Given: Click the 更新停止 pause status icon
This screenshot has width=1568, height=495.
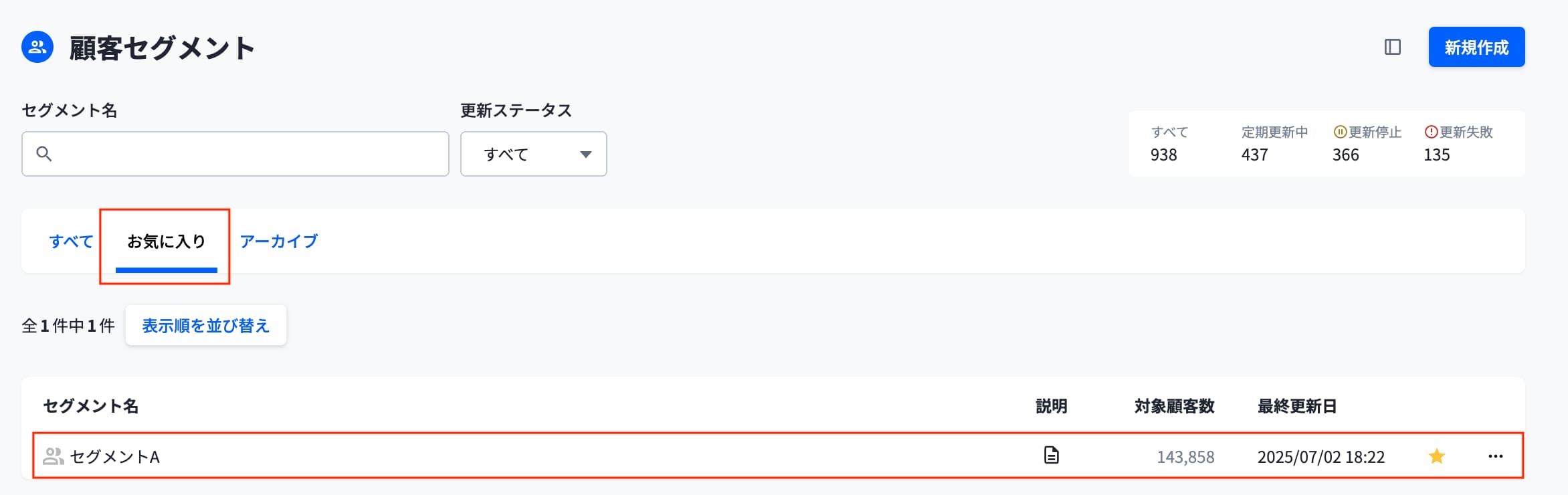Looking at the screenshot, I should 1340,132.
